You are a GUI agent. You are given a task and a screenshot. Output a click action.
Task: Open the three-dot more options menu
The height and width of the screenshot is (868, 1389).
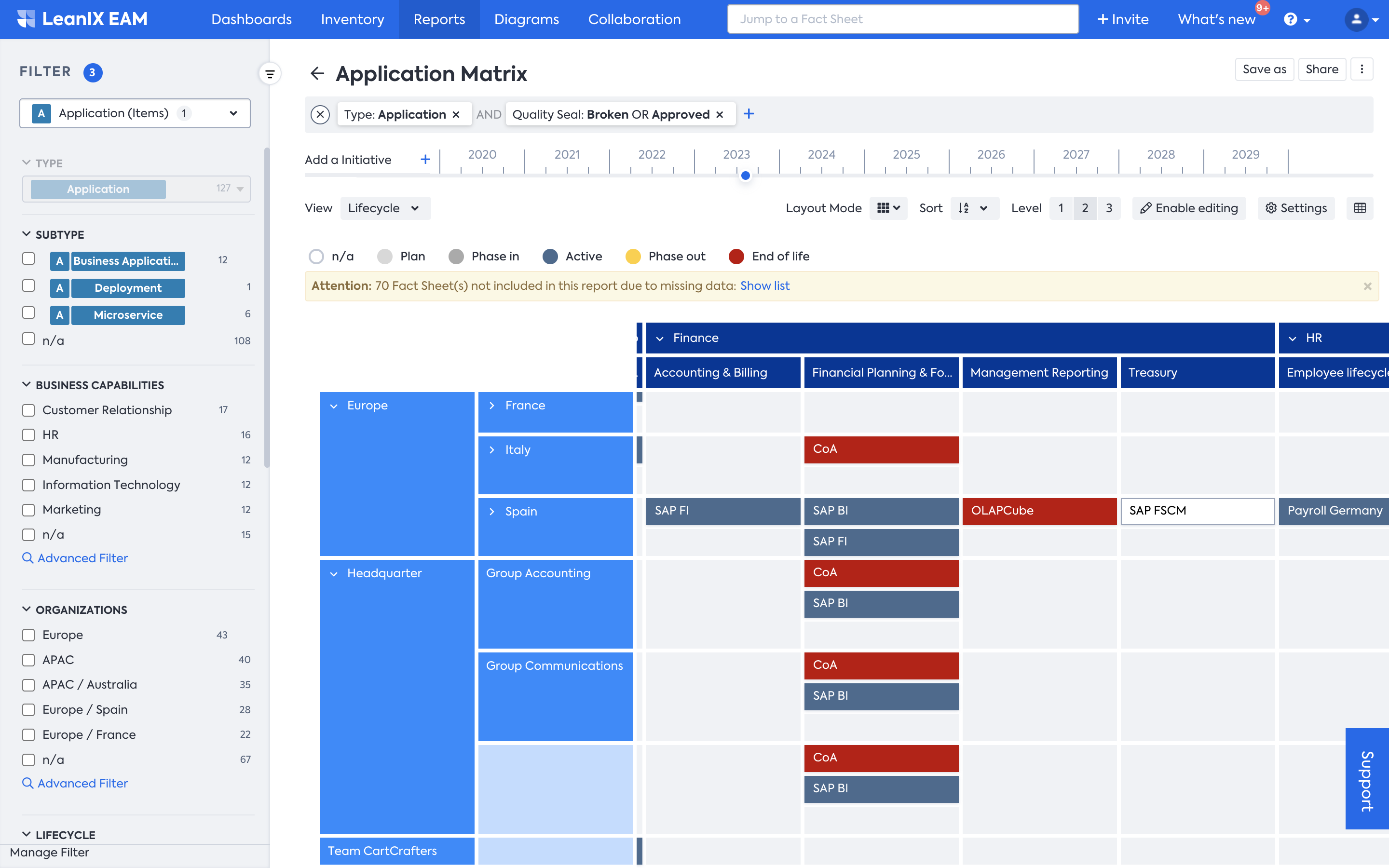1362,69
